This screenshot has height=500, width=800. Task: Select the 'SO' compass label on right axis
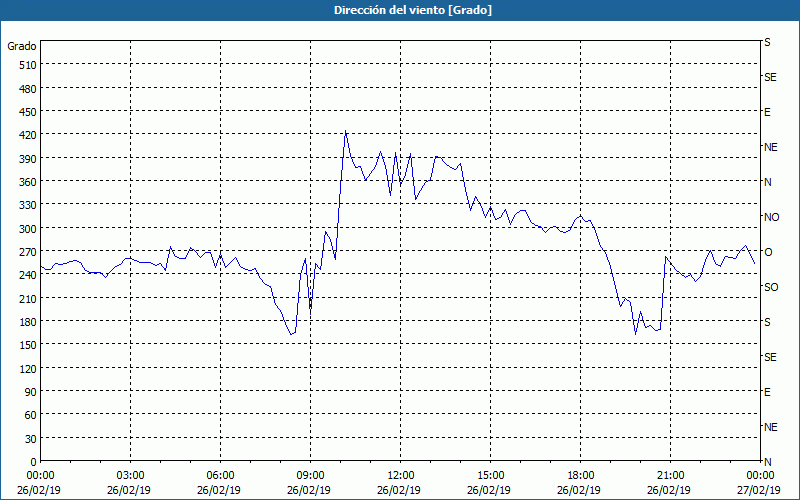pos(771,287)
